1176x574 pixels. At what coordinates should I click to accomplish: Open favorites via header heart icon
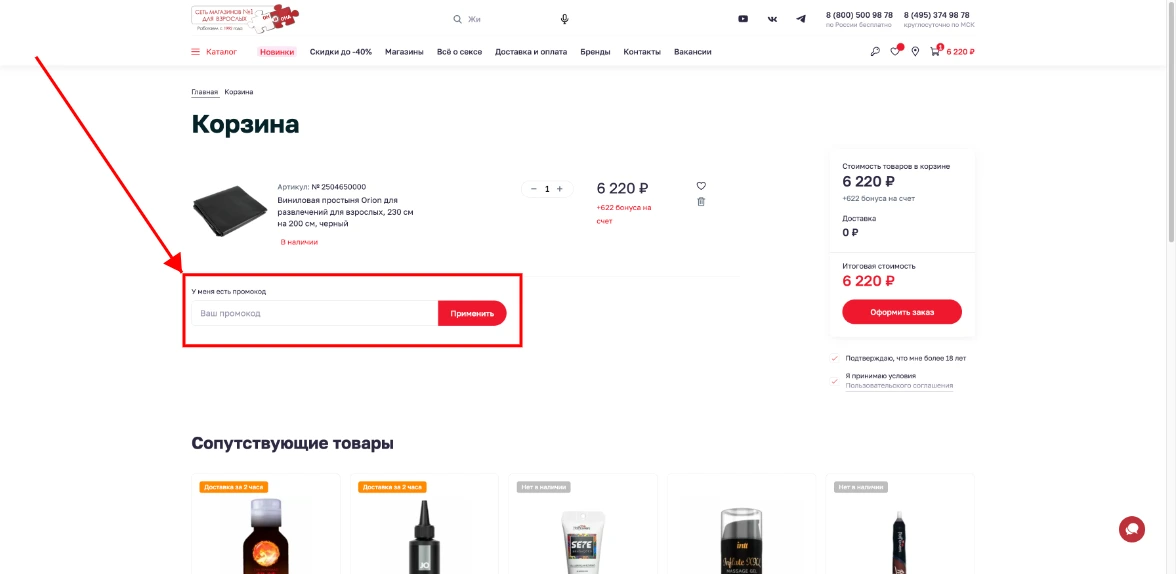pos(895,52)
